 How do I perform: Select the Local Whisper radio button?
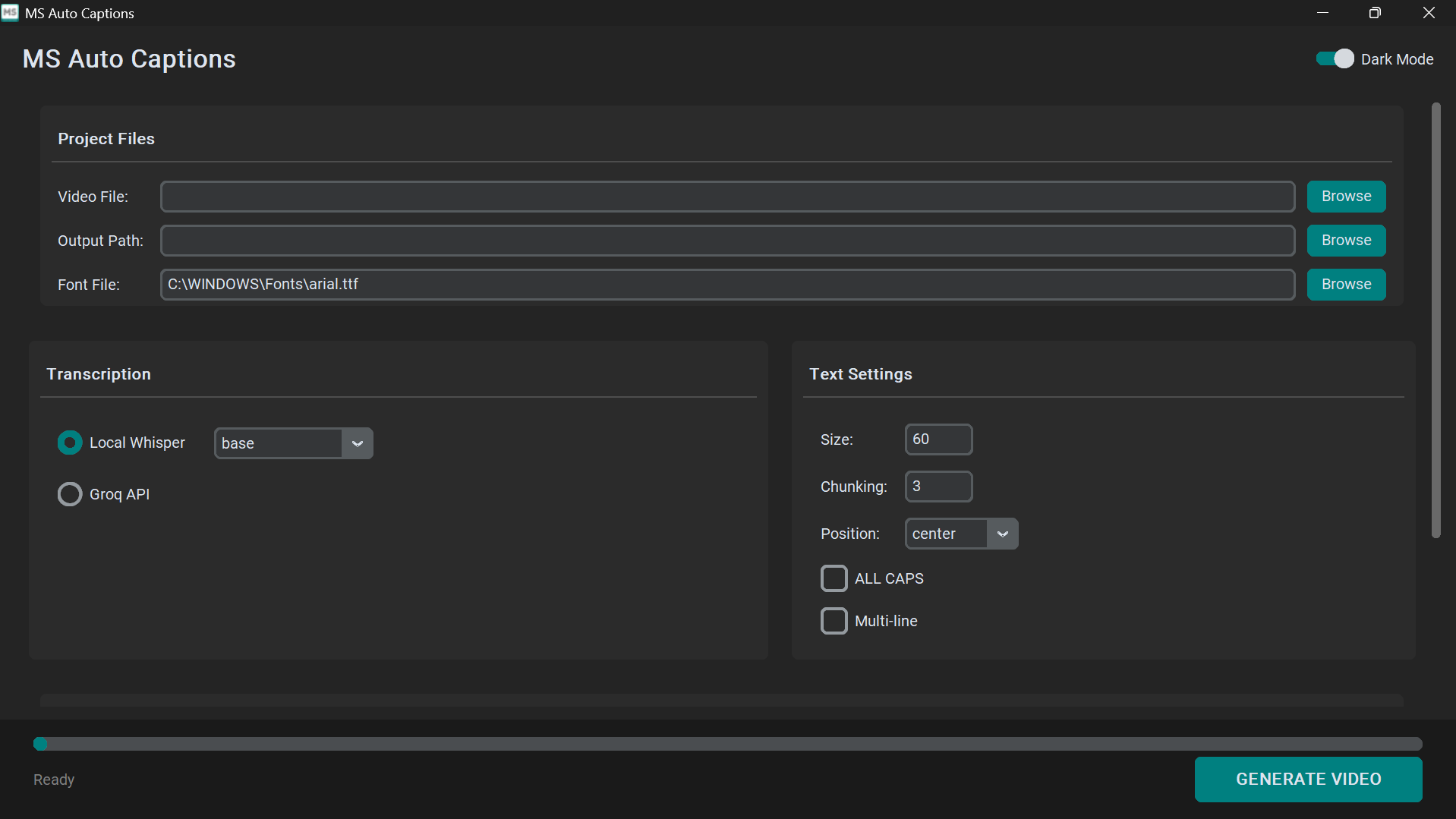[69, 443]
